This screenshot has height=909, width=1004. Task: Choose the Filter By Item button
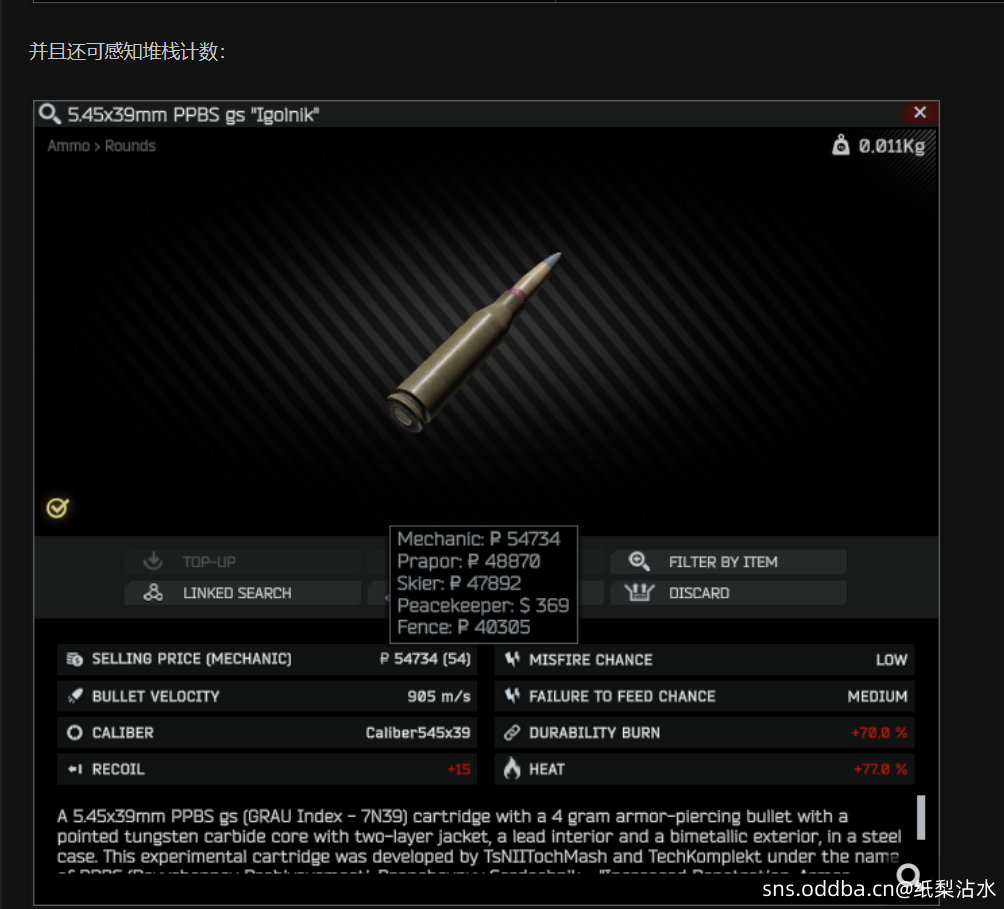coord(729,561)
